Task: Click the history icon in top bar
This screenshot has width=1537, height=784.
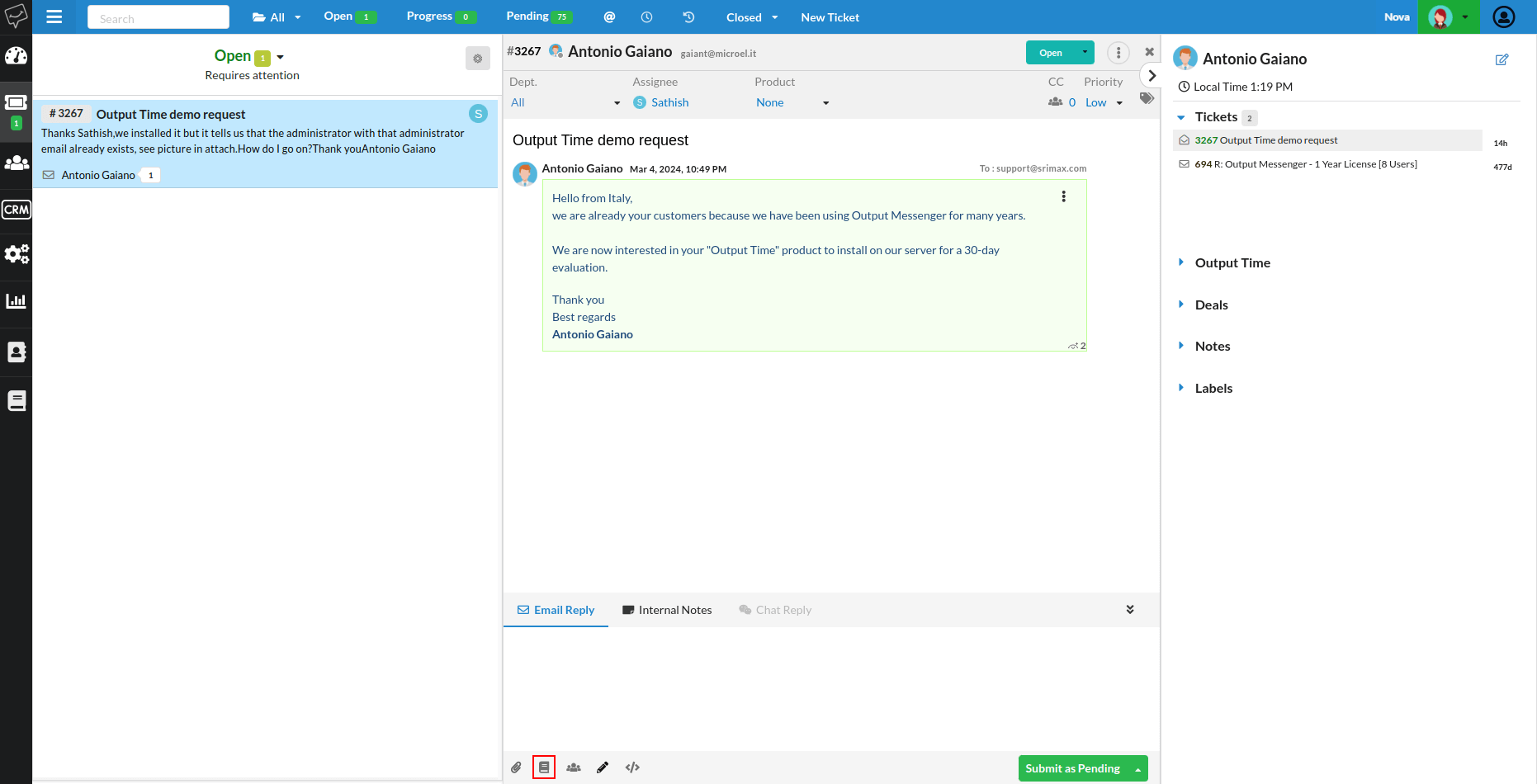Action: [x=688, y=17]
